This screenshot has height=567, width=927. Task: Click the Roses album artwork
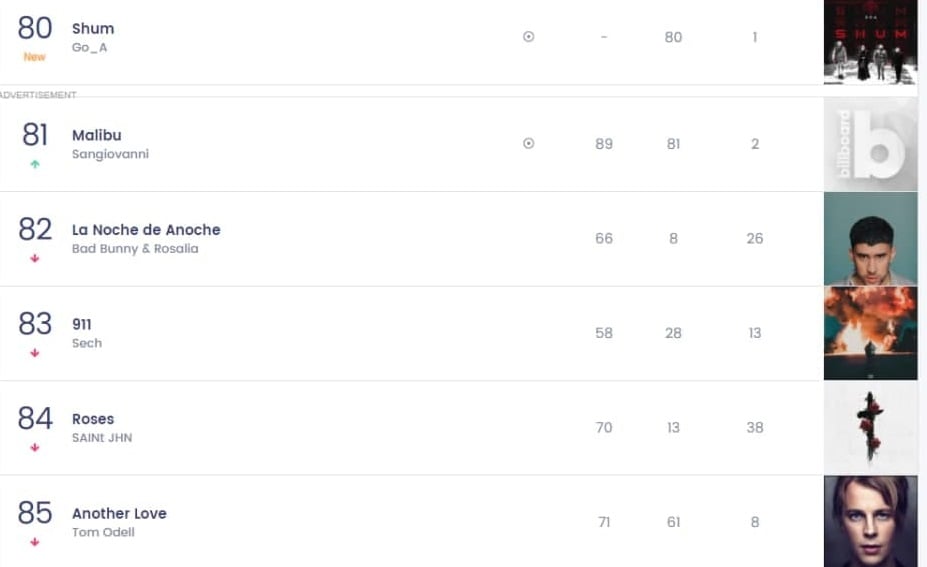[870, 428]
